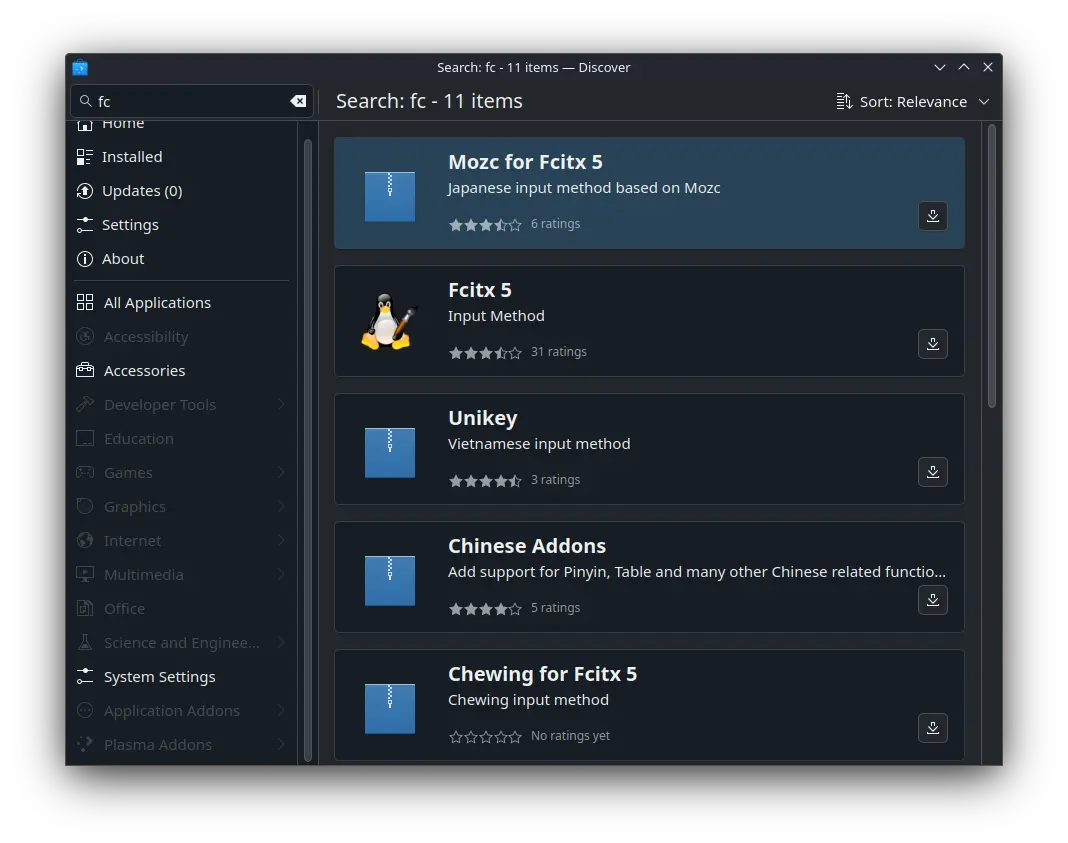1068x843 pixels.
Task: Select All Applications category
Action: [x=182, y=302]
